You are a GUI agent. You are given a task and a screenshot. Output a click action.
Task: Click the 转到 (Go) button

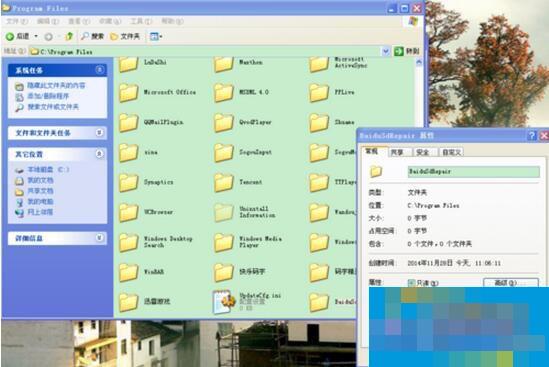[407, 51]
